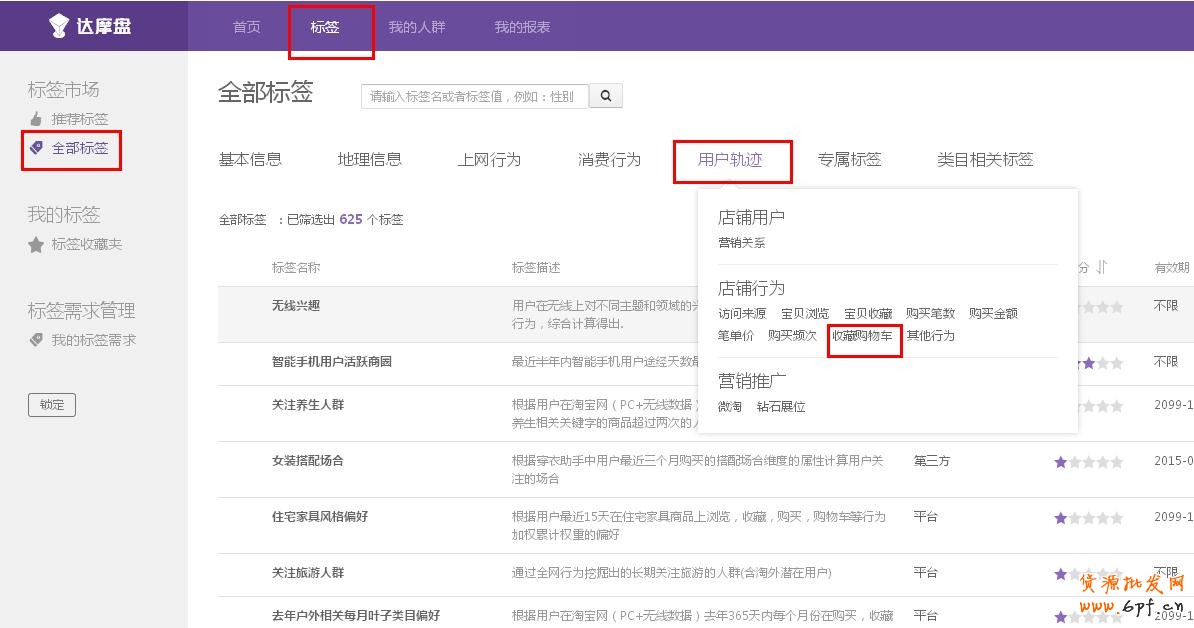Click 平台 in the 住宅家具风格偏好 row
Image resolution: width=1194 pixels, height=628 pixels.
pyautogui.click(x=925, y=517)
